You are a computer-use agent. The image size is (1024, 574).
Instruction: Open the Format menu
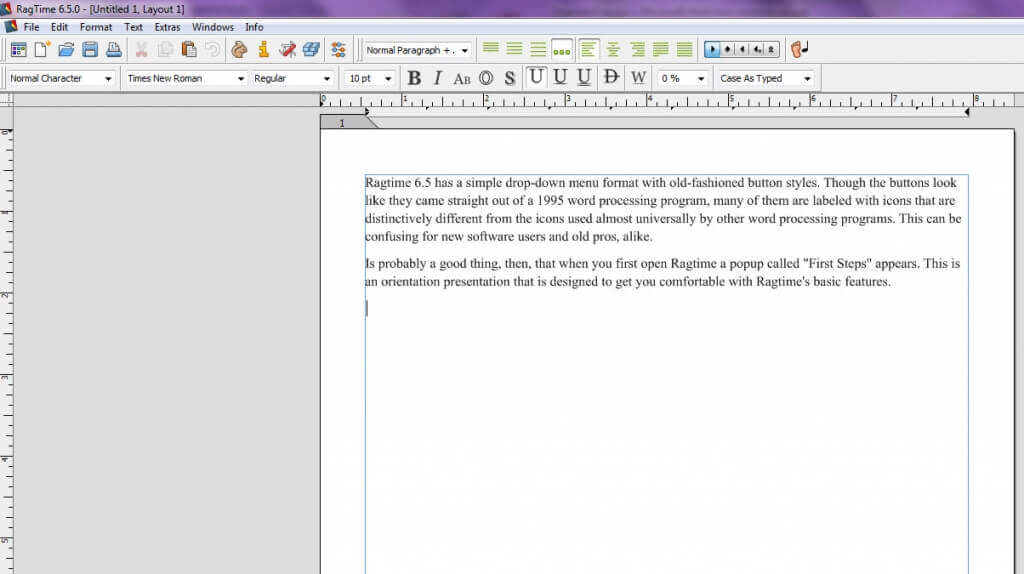click(x=96, y=27)
